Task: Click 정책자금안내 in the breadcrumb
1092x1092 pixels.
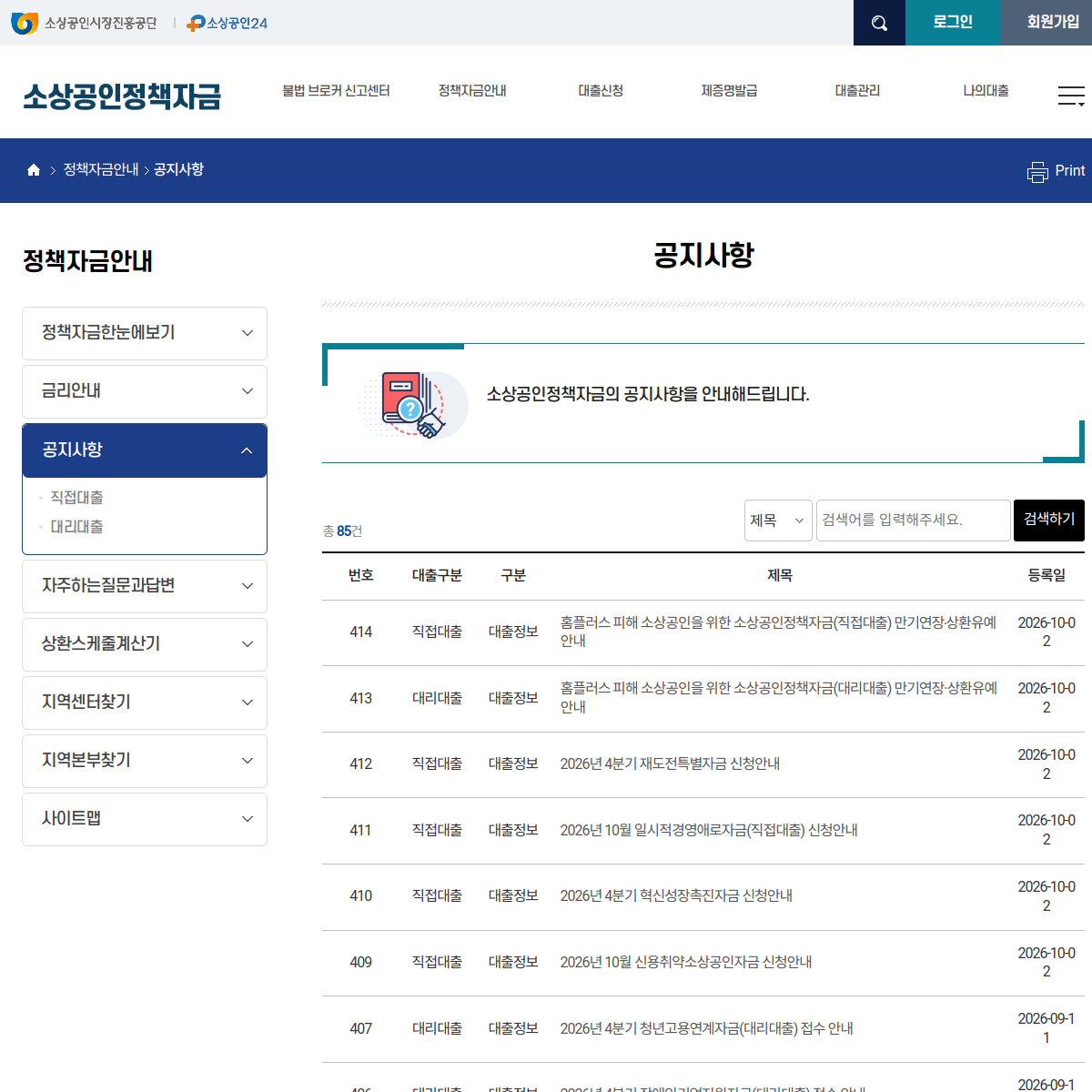Action: pos(101,170)
